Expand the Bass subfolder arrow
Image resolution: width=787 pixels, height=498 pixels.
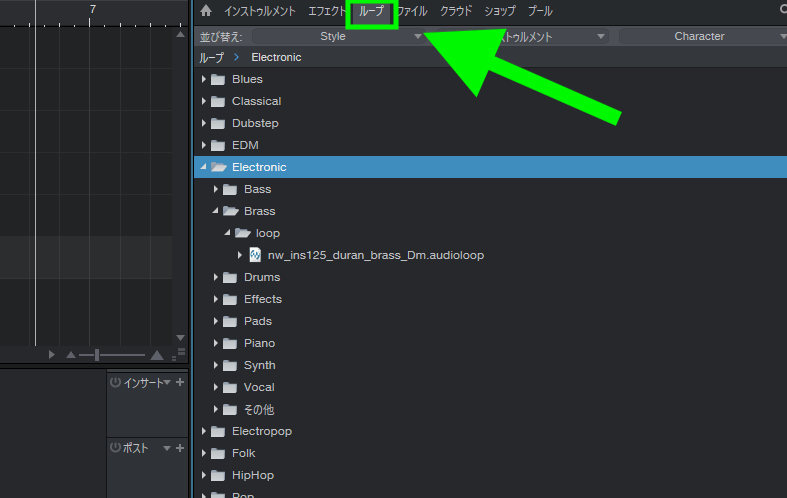coord(215,189)
